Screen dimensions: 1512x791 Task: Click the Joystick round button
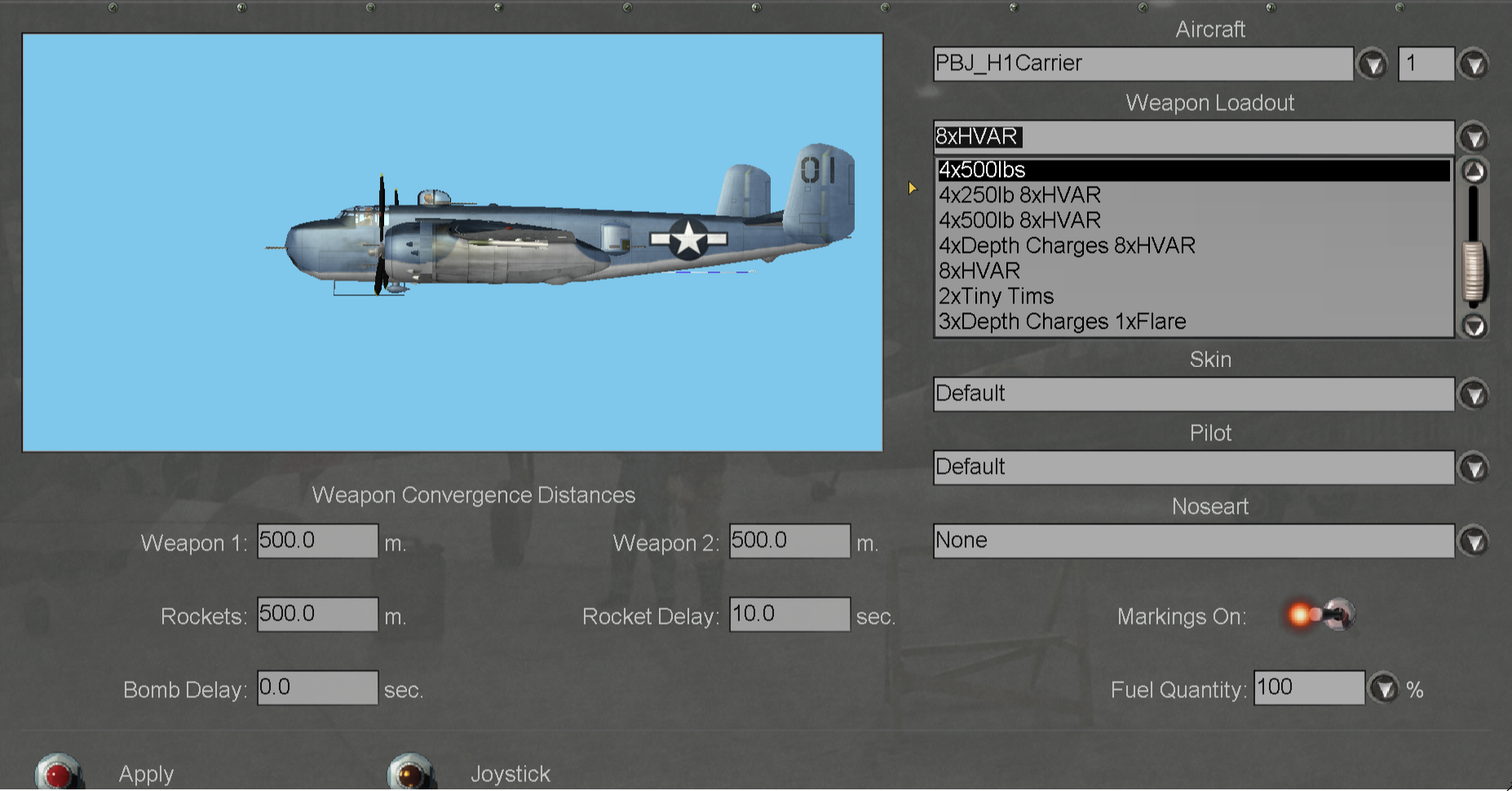tap(410, 773)
